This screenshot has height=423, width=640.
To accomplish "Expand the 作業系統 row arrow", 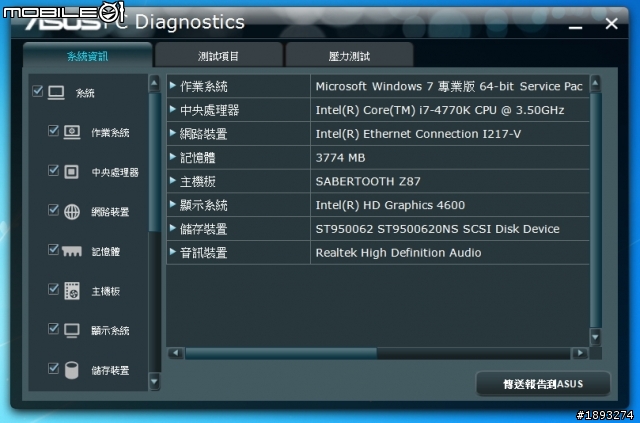I will coord(173,85).
